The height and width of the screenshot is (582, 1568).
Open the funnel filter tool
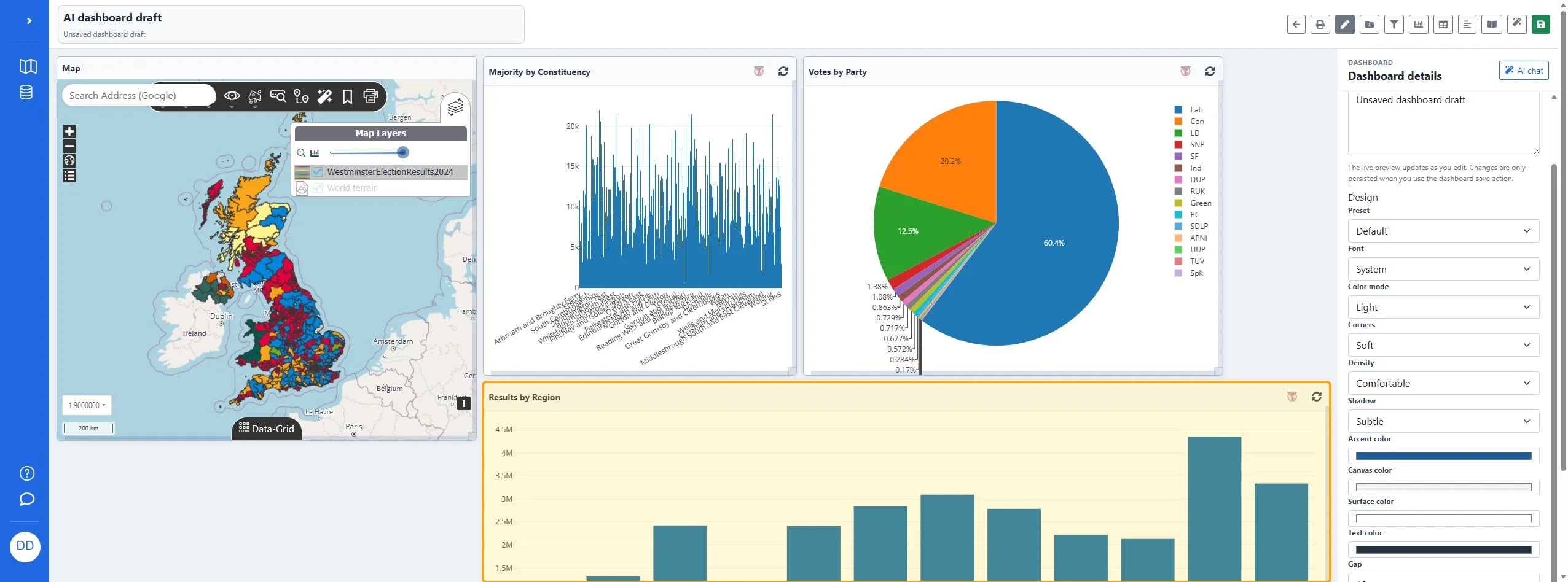coord(1394,25)
